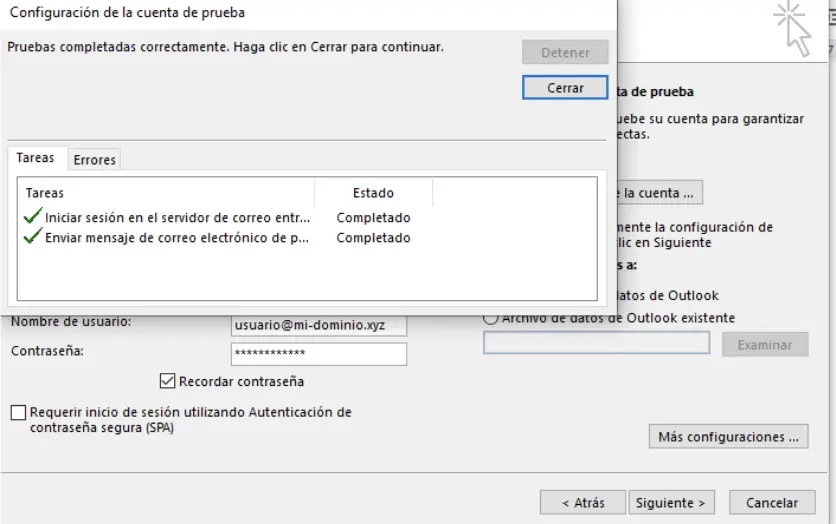
Task: Open Más configuraciones dialog
Action: (x=728, y=437)
